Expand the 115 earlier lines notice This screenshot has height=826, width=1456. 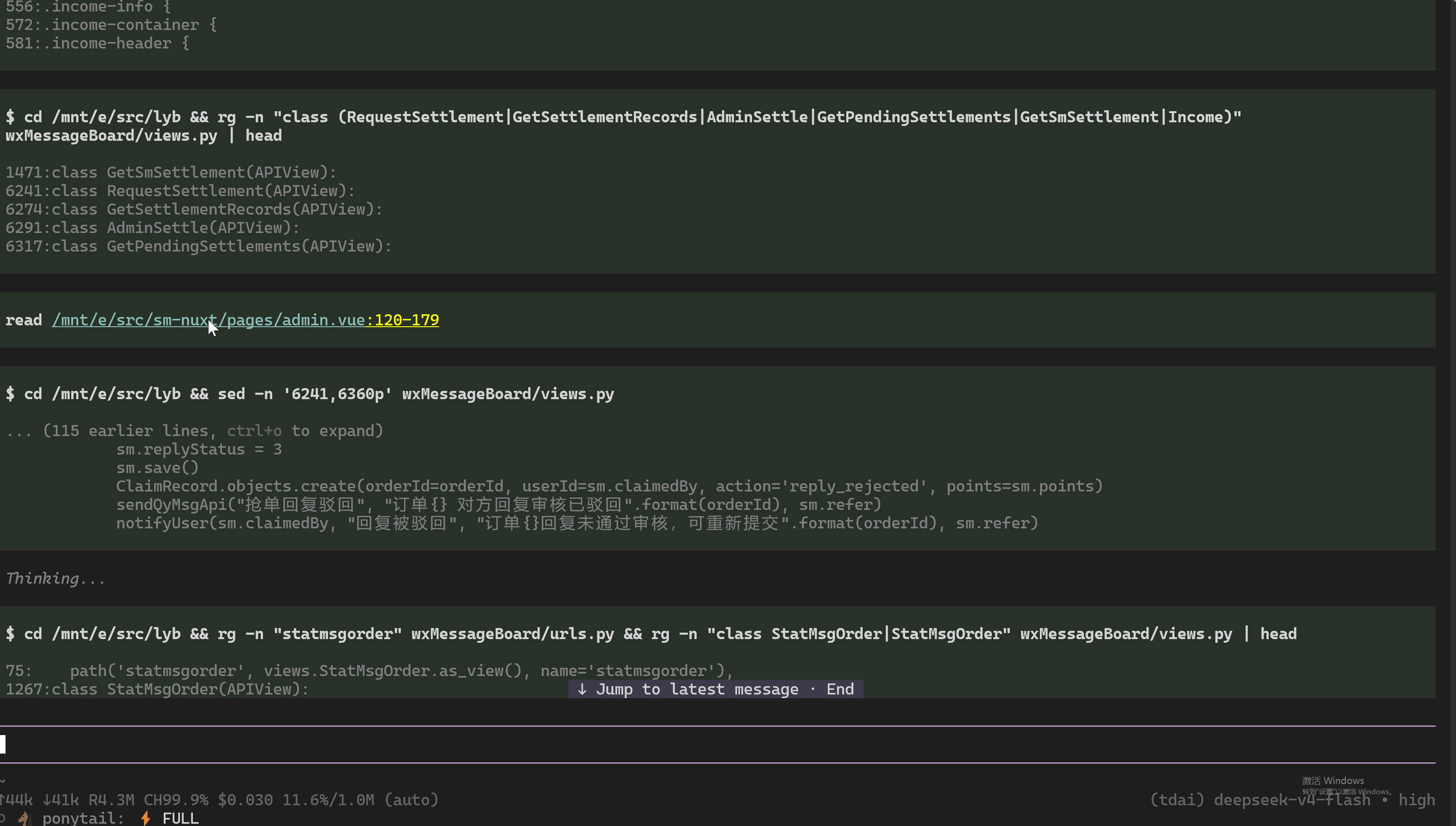click(x=195, y=431)
